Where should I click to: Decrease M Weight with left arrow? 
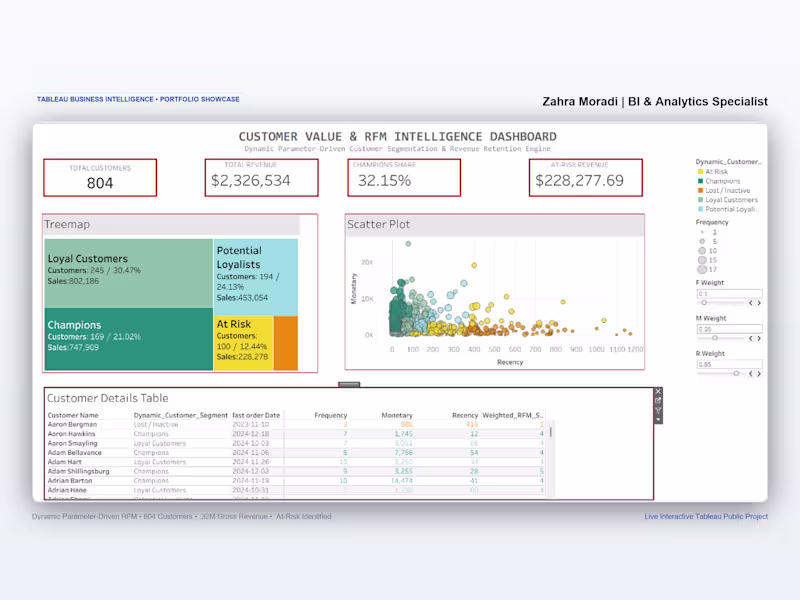point(751,338)
